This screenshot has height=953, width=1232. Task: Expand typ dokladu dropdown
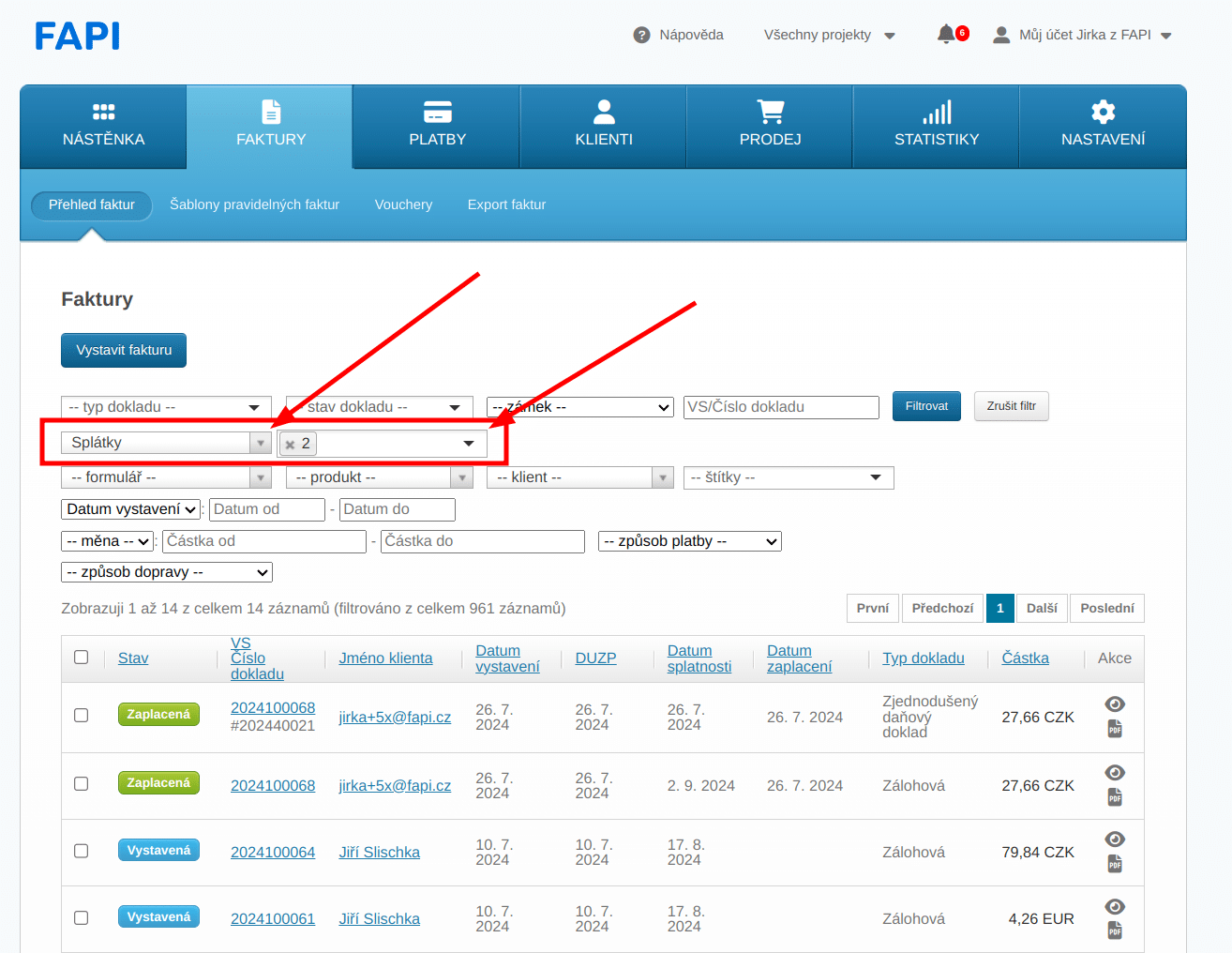(x=166, y=407)
